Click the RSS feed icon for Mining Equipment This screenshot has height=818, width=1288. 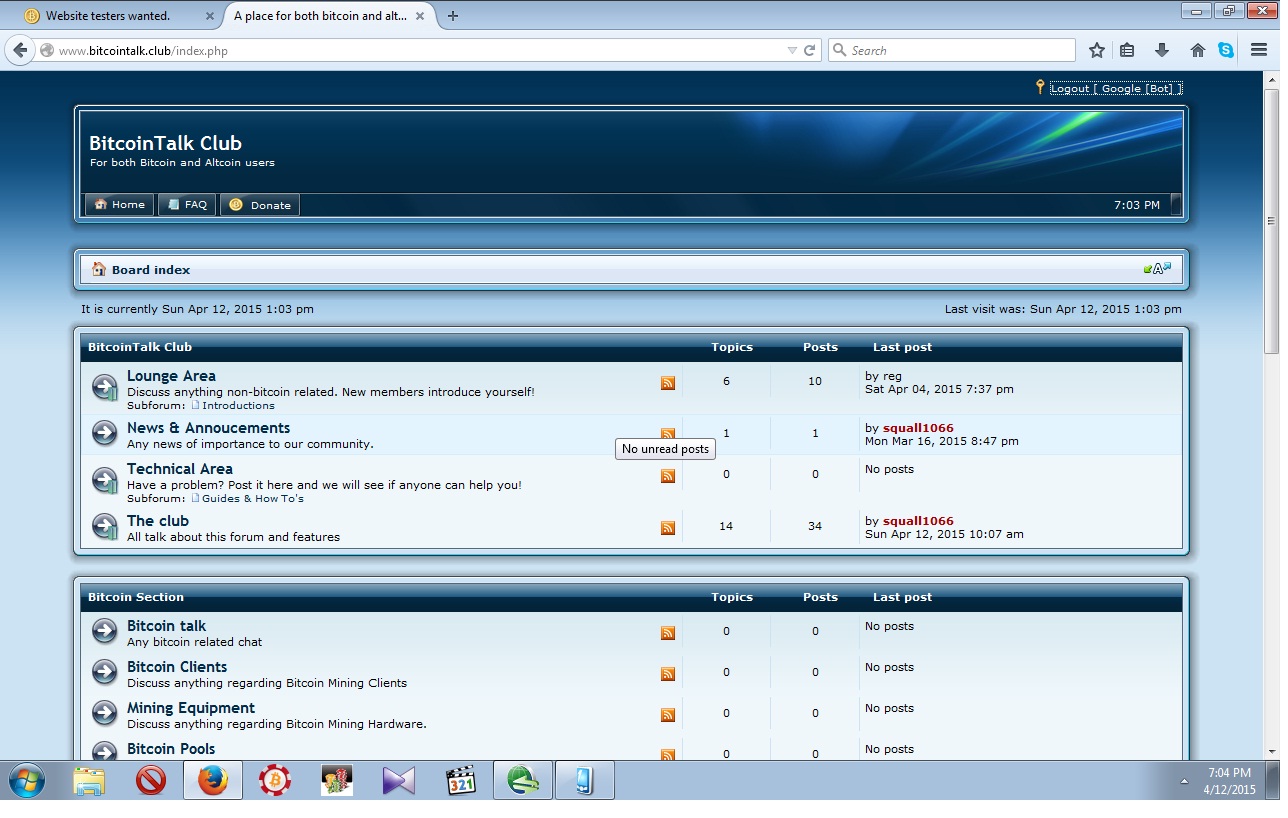(668, 715)
